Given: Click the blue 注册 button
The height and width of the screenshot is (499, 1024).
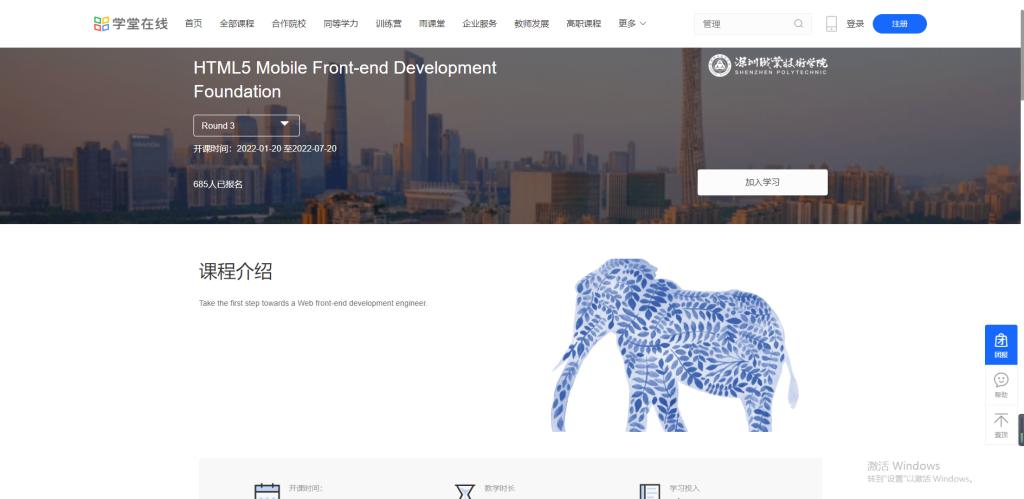Looking at the screenshot, I should 899,24.
